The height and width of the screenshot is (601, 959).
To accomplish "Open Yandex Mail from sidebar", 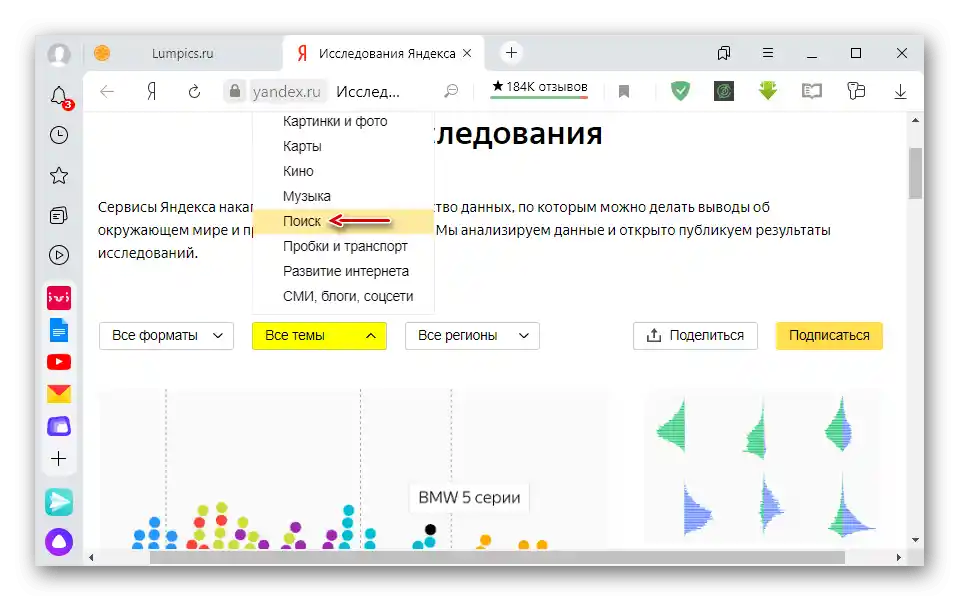I will (x=59, y=394).
